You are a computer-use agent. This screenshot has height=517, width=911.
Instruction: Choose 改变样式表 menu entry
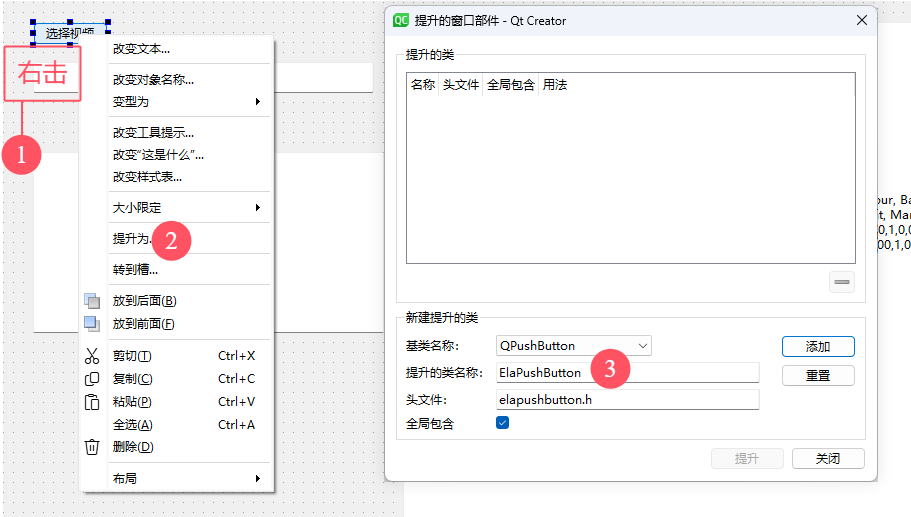(x=148, y=177)
